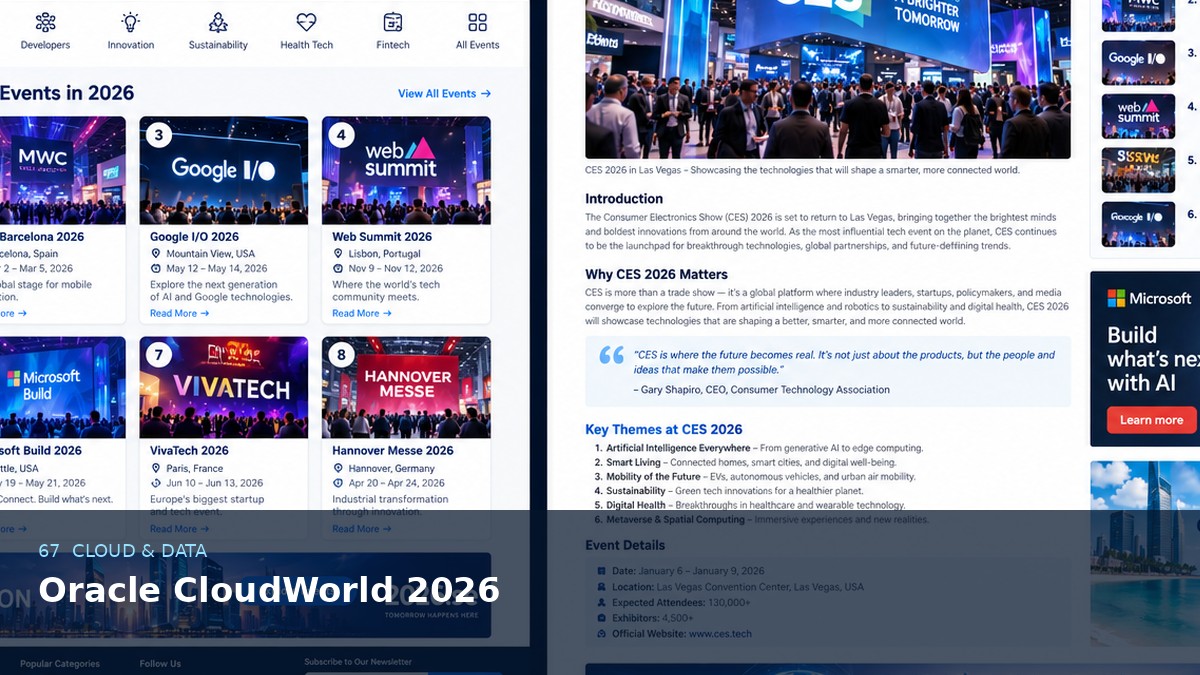Viewport: 1200px width, 675px height.
Task: Click the calendar icon beside Apr 20 – Apr 24
Action: (338, 483)
